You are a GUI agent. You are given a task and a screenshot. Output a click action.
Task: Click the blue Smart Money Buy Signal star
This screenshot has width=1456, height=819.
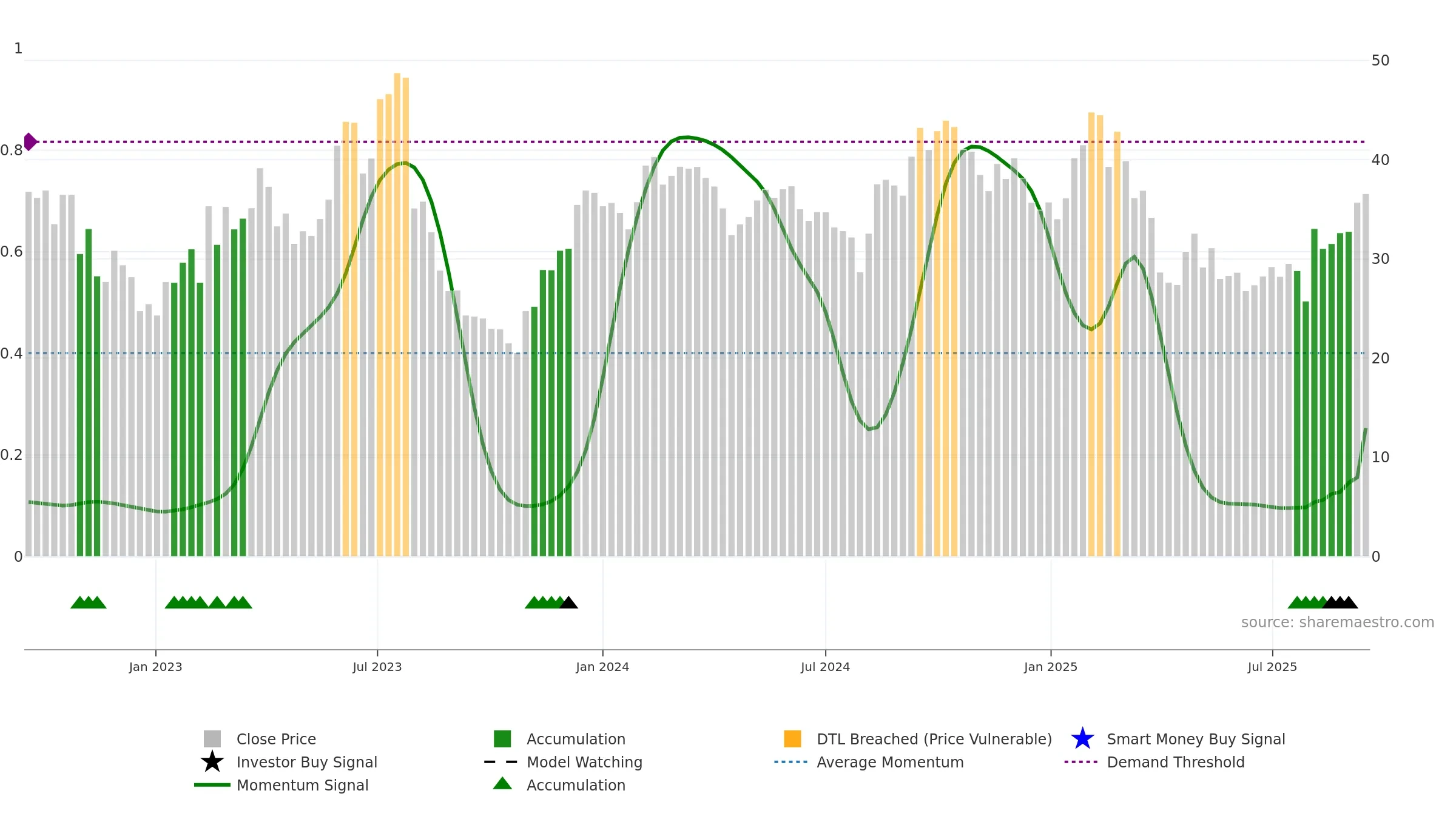[1083, 739]
